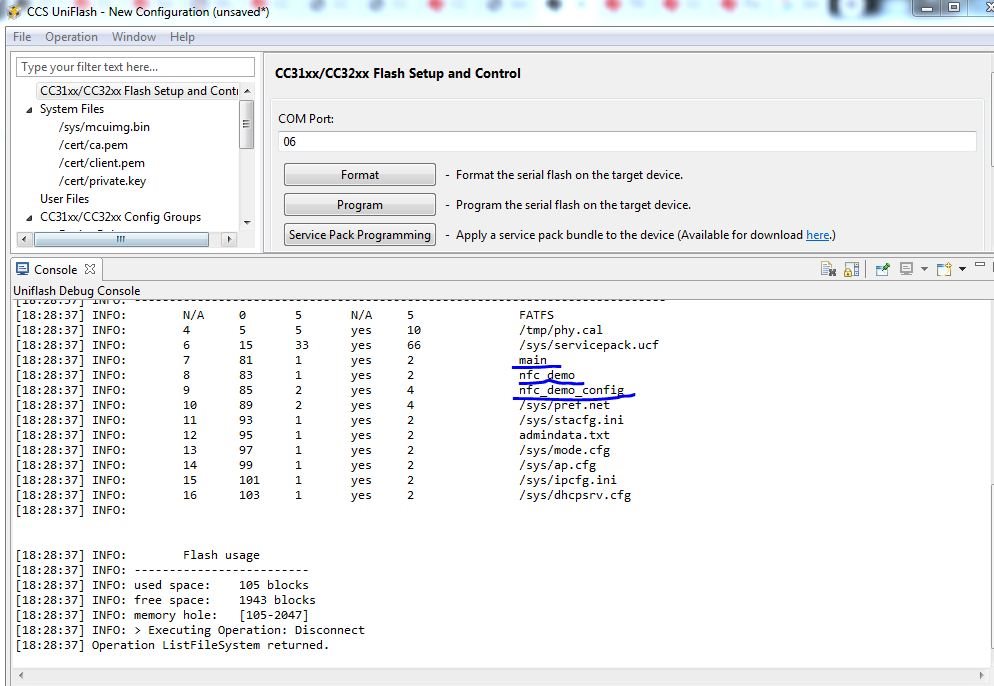Select the User Files tree item
994x686 pixels.
click(x=65, y=198)
